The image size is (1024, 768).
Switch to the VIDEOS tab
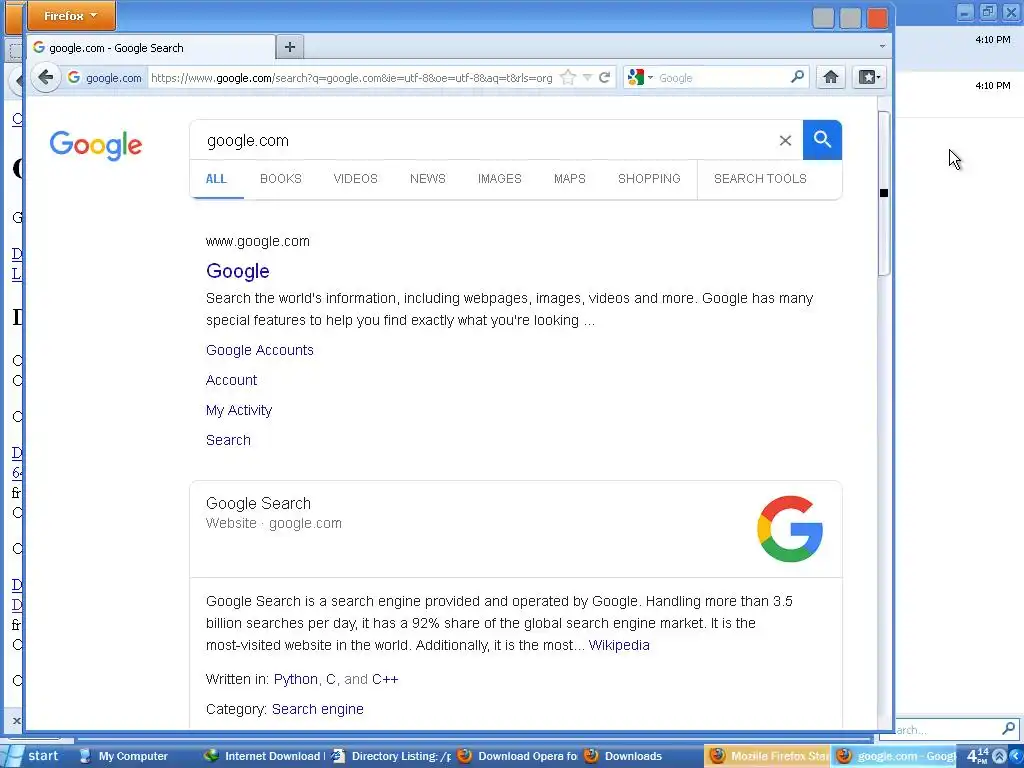pyautogui.click(x=355, y=179)
